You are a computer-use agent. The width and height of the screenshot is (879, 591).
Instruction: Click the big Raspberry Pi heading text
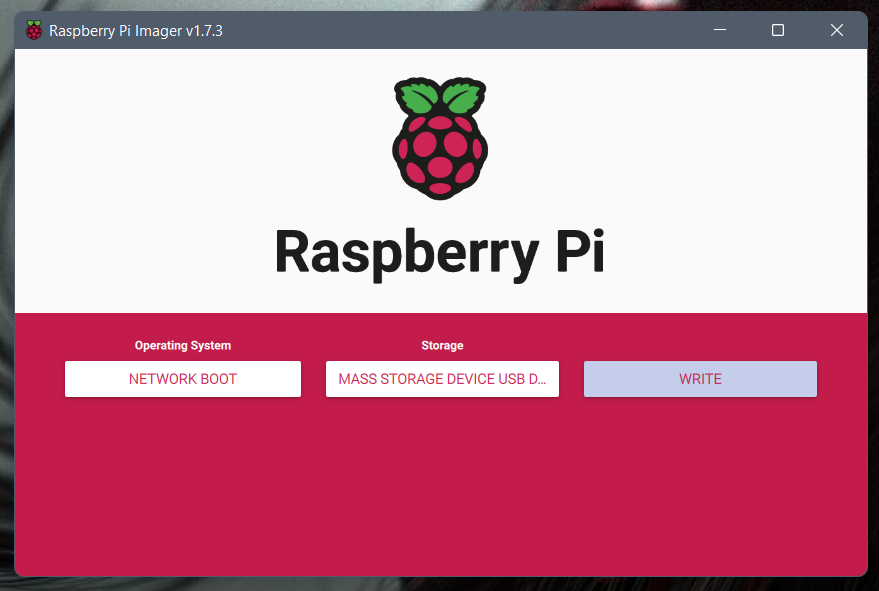click(x=439, y=252)
